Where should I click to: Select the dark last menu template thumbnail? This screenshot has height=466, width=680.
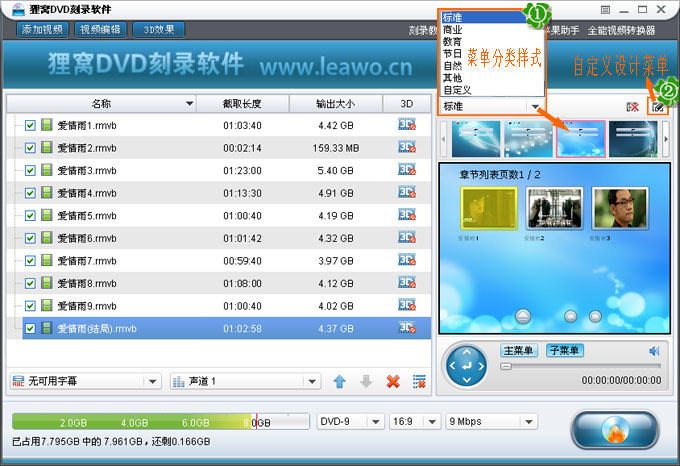click(x=633, y=139)
